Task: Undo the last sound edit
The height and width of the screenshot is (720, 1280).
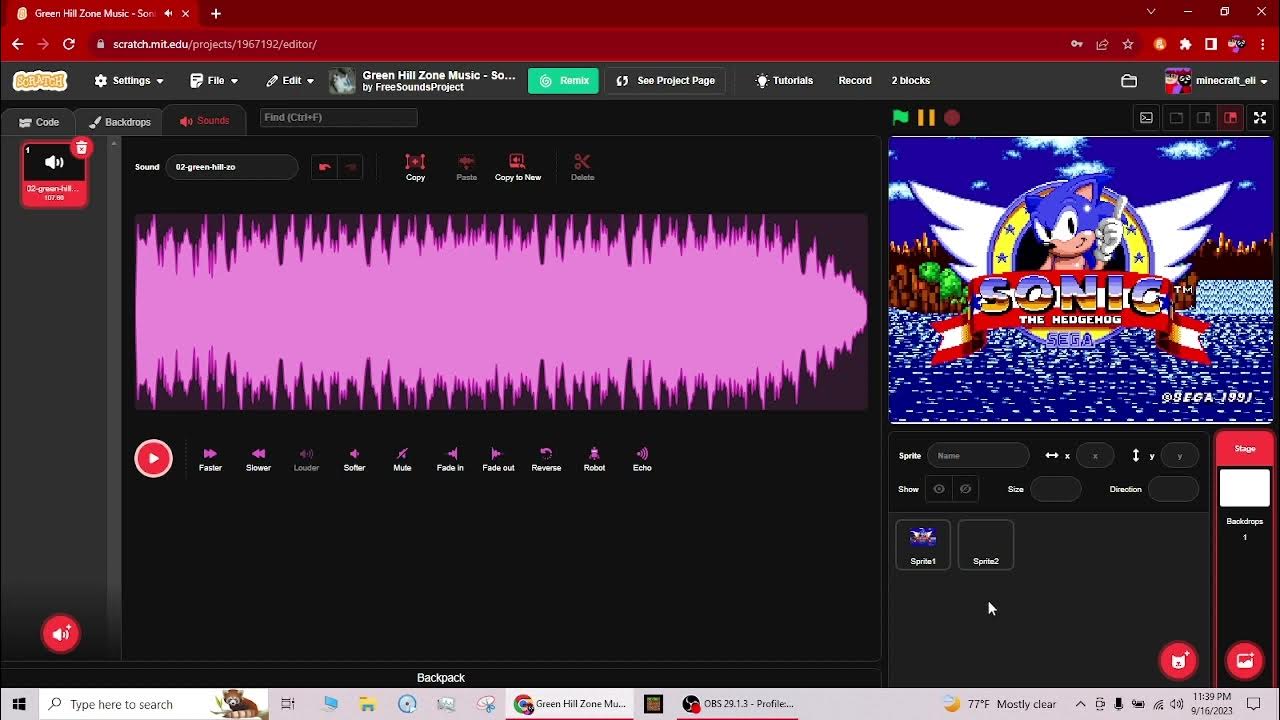Action: pos(324,167)
